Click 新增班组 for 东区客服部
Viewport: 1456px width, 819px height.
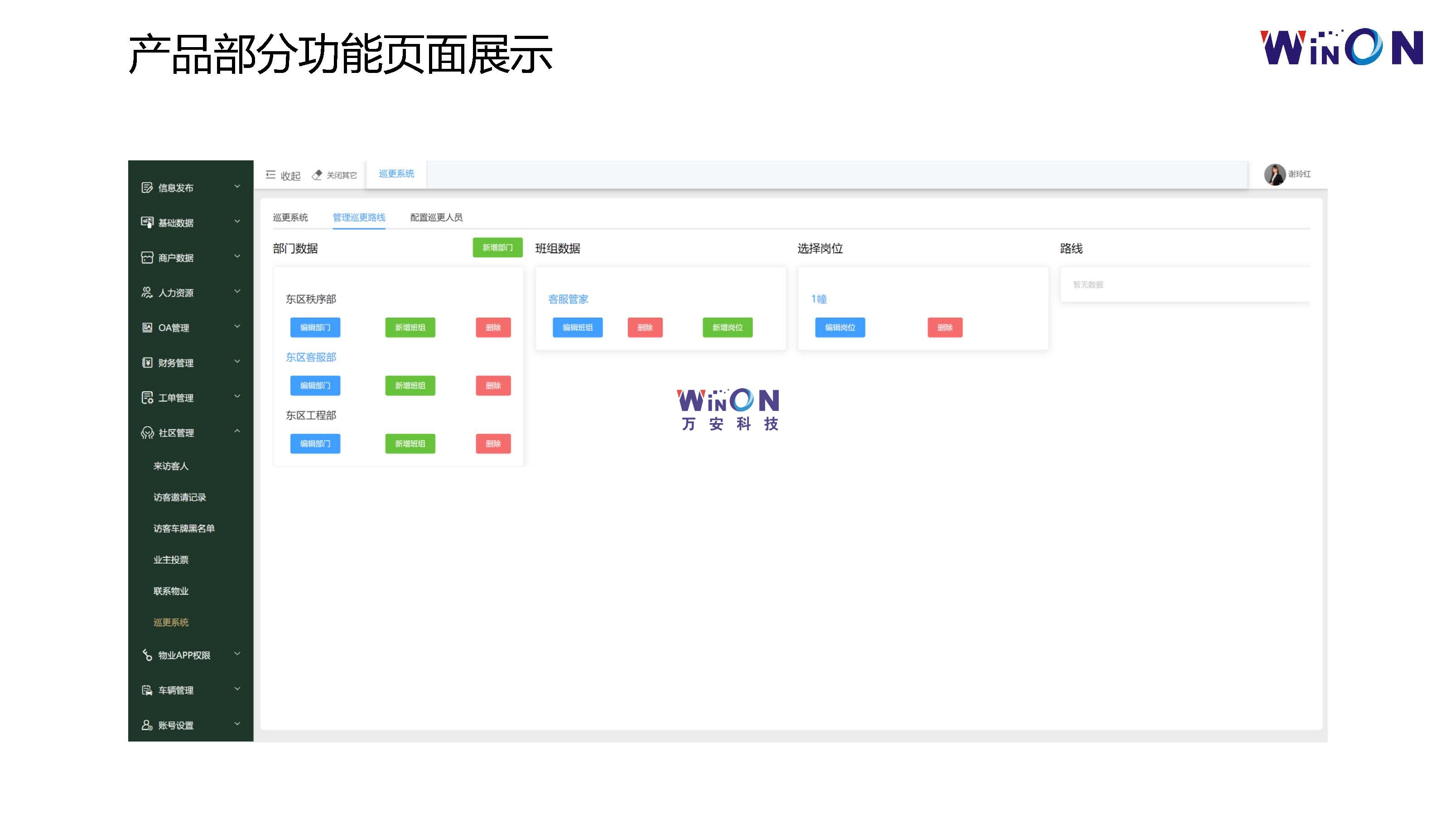[x=410, y=386]
